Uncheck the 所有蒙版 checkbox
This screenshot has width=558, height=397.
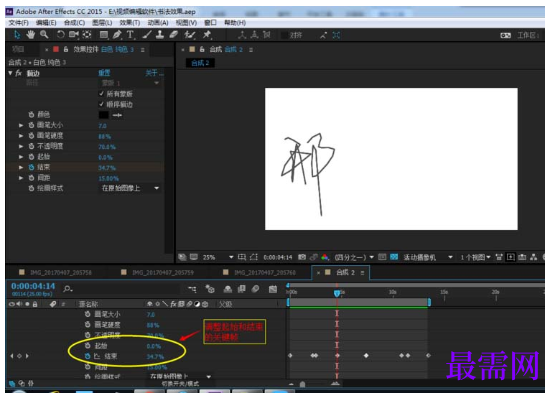pyautogui.click(x=101, y=94)
